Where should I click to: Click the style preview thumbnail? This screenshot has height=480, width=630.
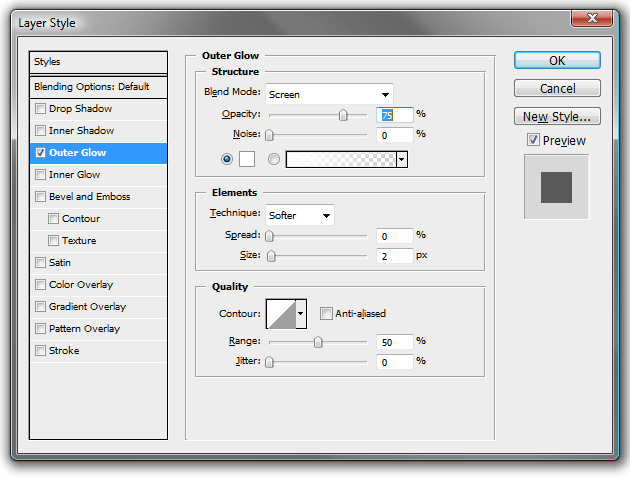tap(556, 187)
